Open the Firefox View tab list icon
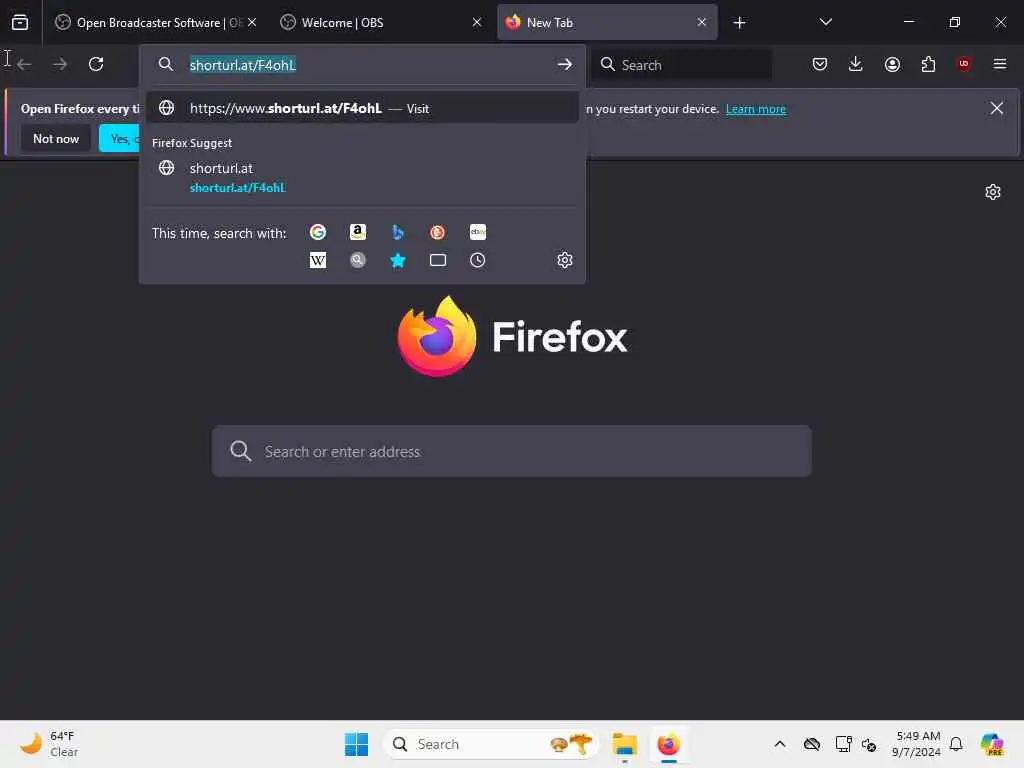This screenshot has width=1024, height=768. (20, 22)
